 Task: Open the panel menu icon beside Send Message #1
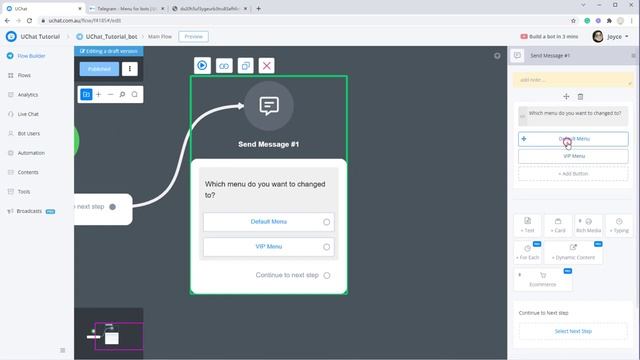(x=633, y=56)
